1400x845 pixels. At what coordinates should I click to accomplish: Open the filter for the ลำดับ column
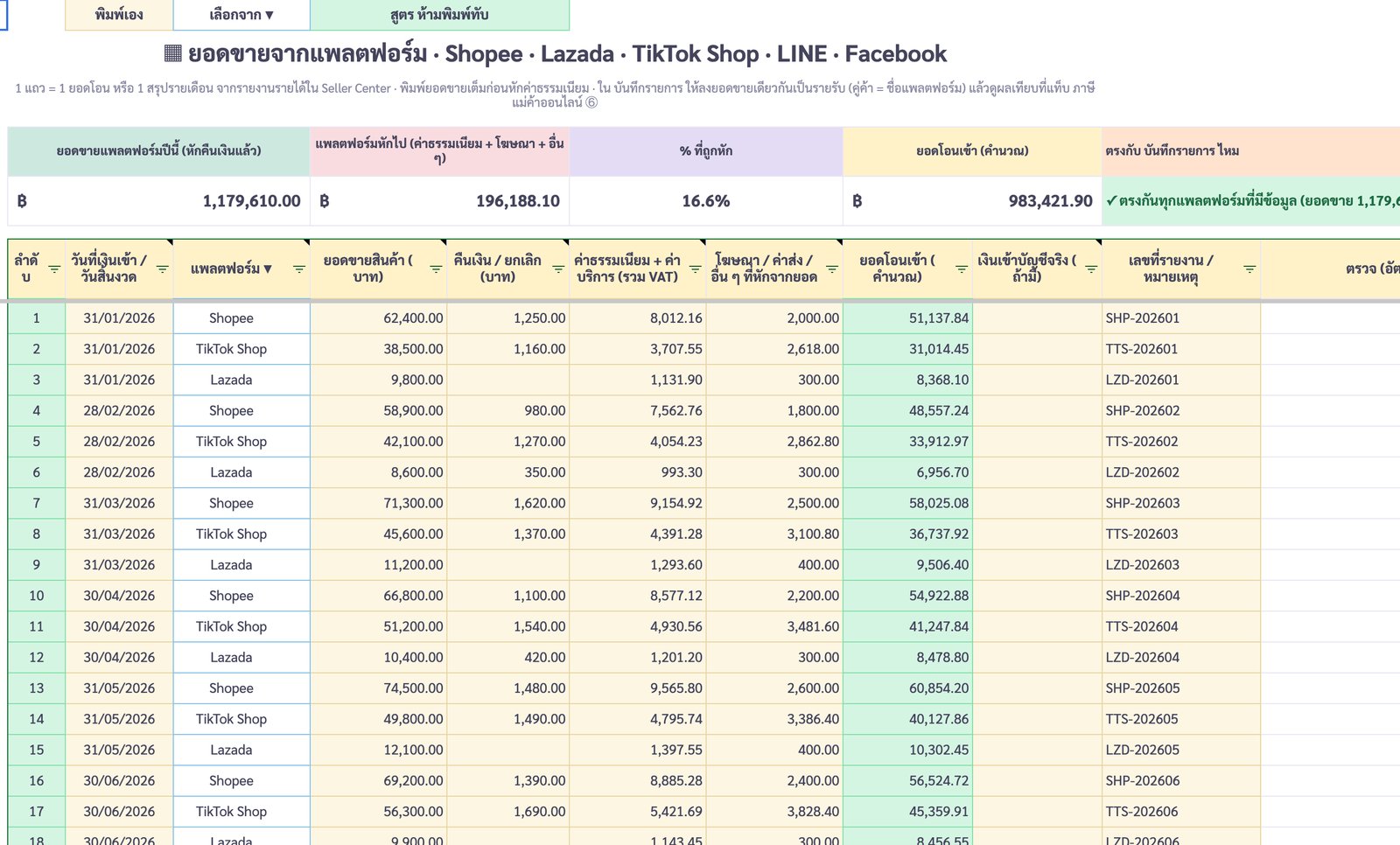point(54,269)
